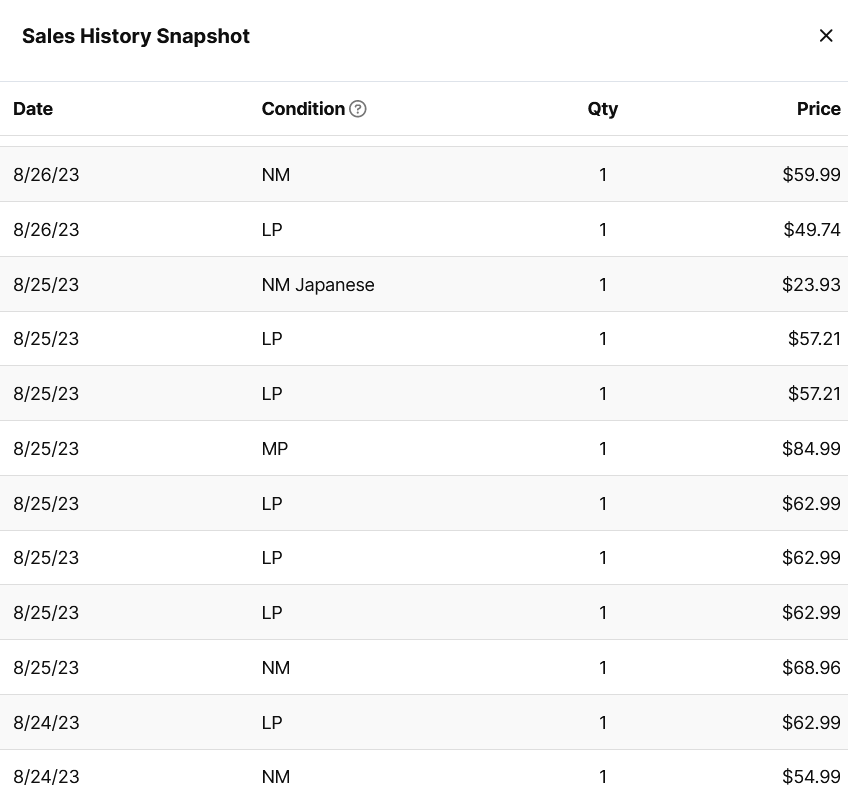Select the 8/24/23 NM $54.99 row
Image resolution: width=848 pixels, height=802 pixels.
(x=424, y=777)
